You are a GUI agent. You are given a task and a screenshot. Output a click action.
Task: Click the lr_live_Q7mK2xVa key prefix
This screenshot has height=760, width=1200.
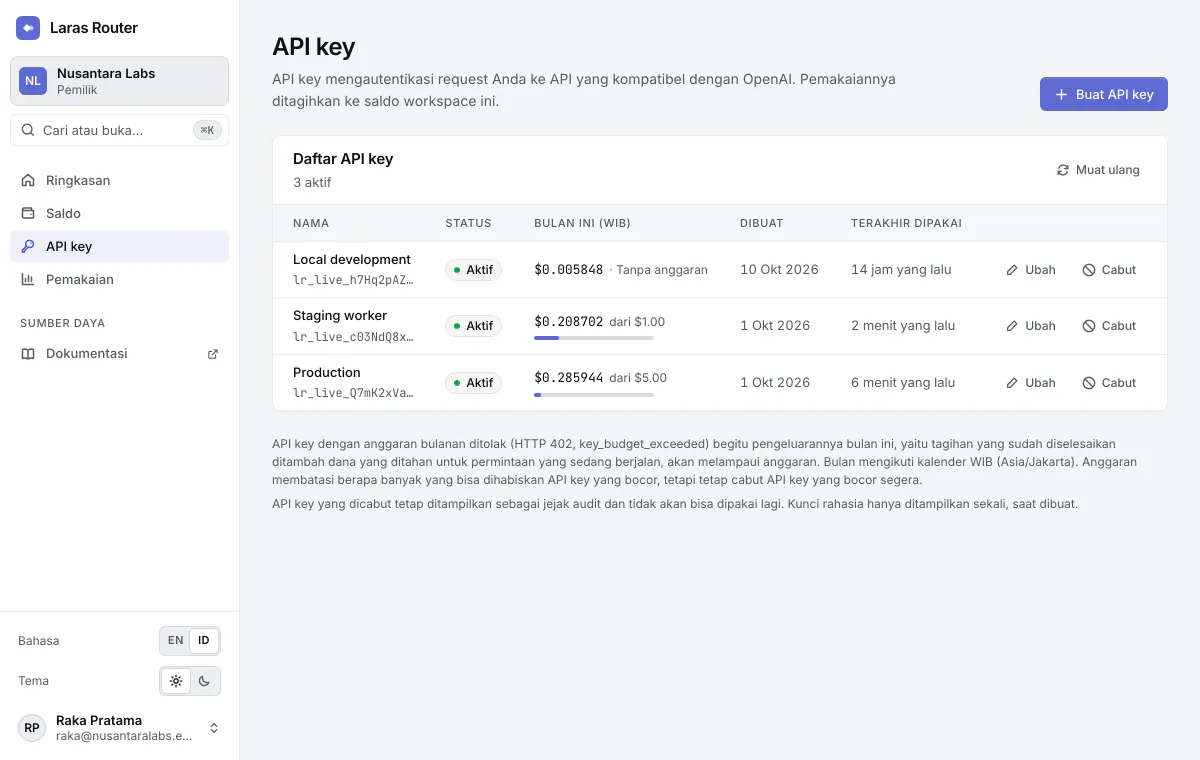pyautogui.click(x=353, y=393)
